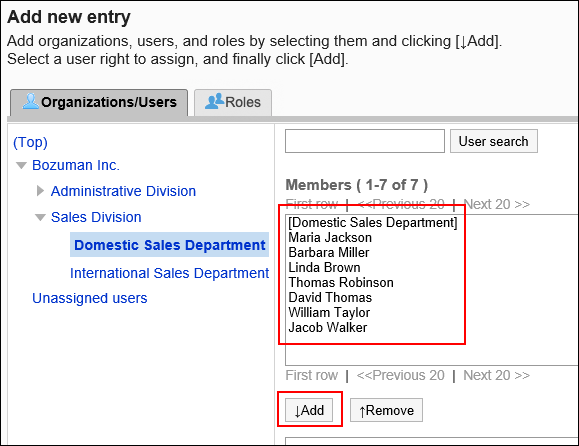Screen dimensions: 579x446
Task: Open the Organizations/Users tab
Action: coord(99,103)
